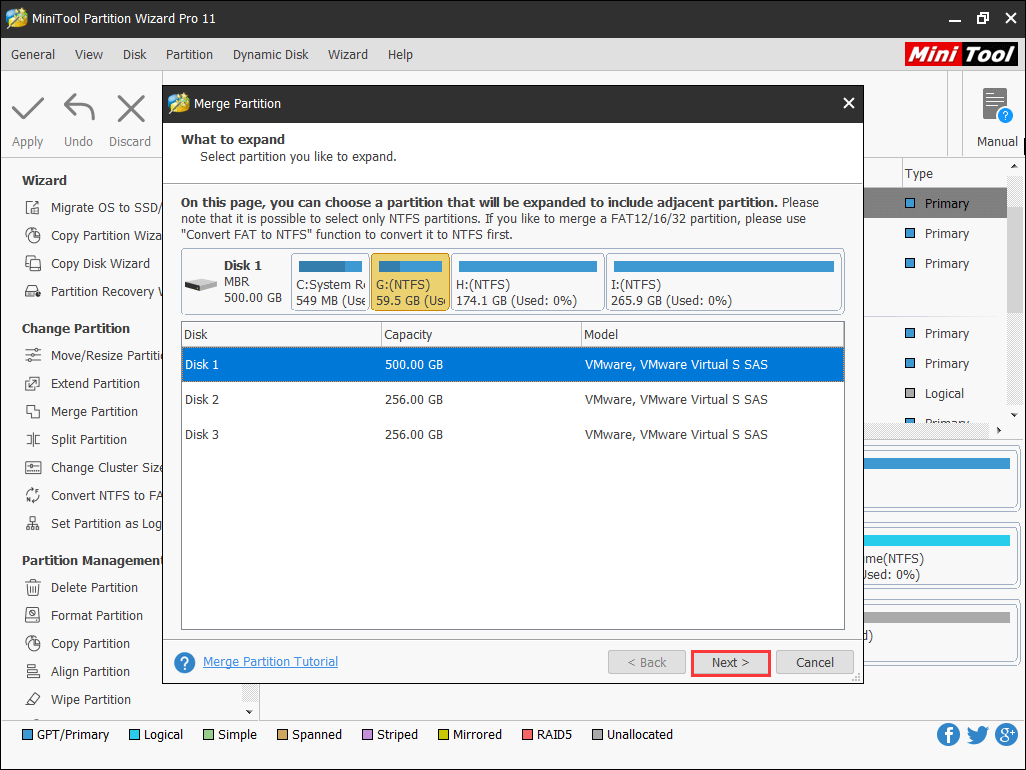Open the Wizard menu

tap(347, 55)
